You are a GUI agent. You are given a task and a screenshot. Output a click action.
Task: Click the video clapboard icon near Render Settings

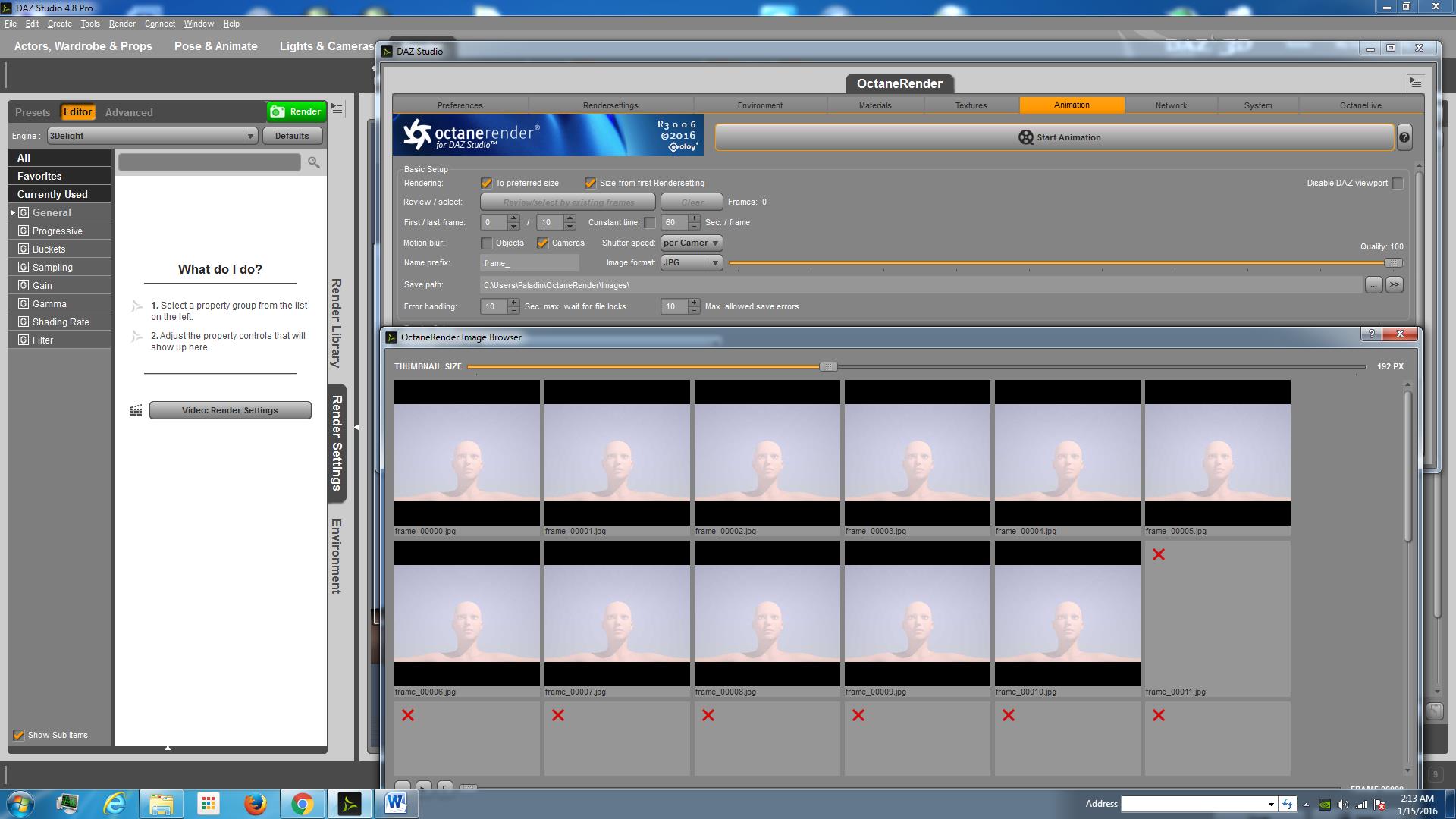pyautogui.click(x=136, y=411)
